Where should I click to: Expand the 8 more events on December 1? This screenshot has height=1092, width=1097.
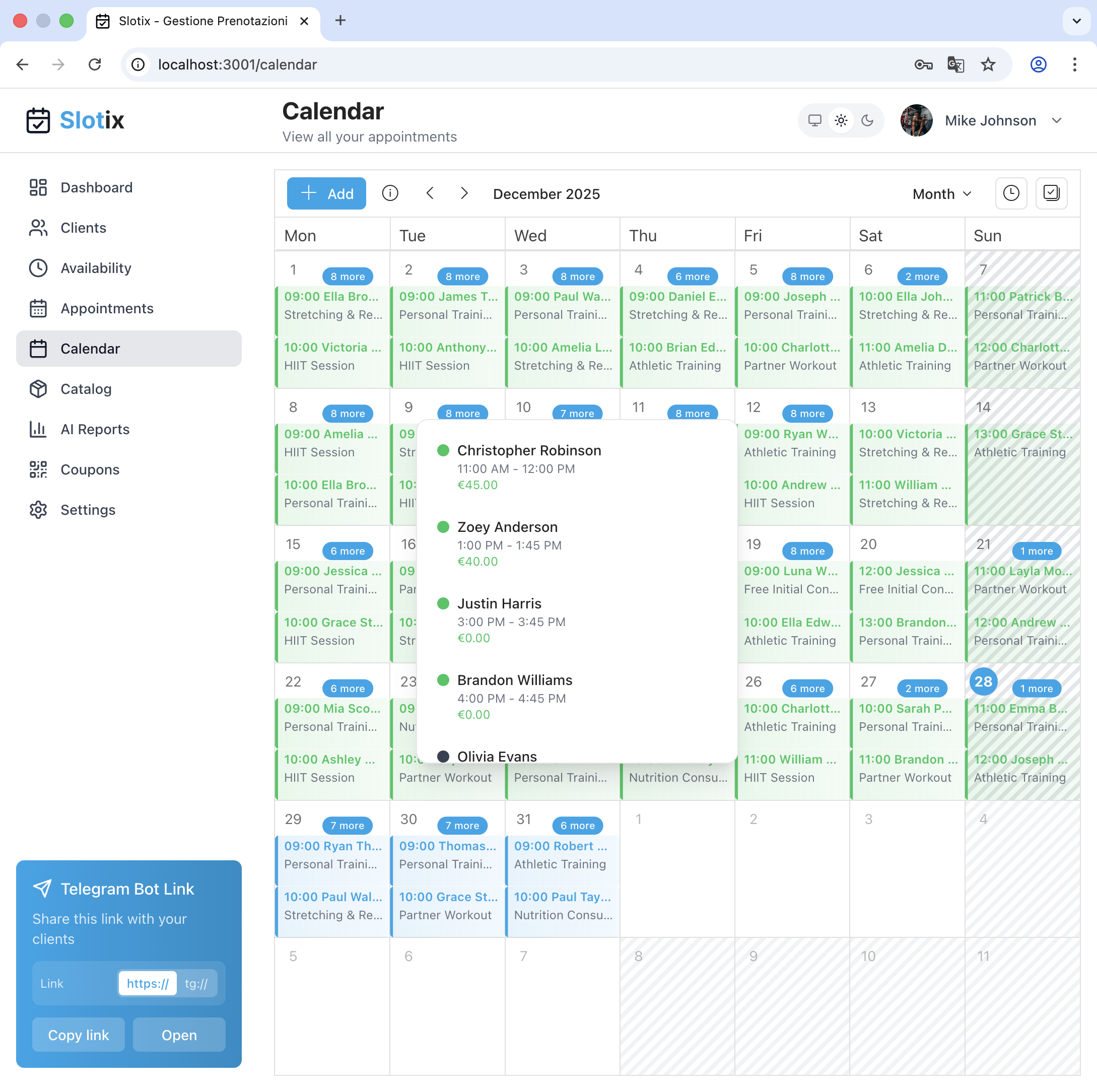348,276
